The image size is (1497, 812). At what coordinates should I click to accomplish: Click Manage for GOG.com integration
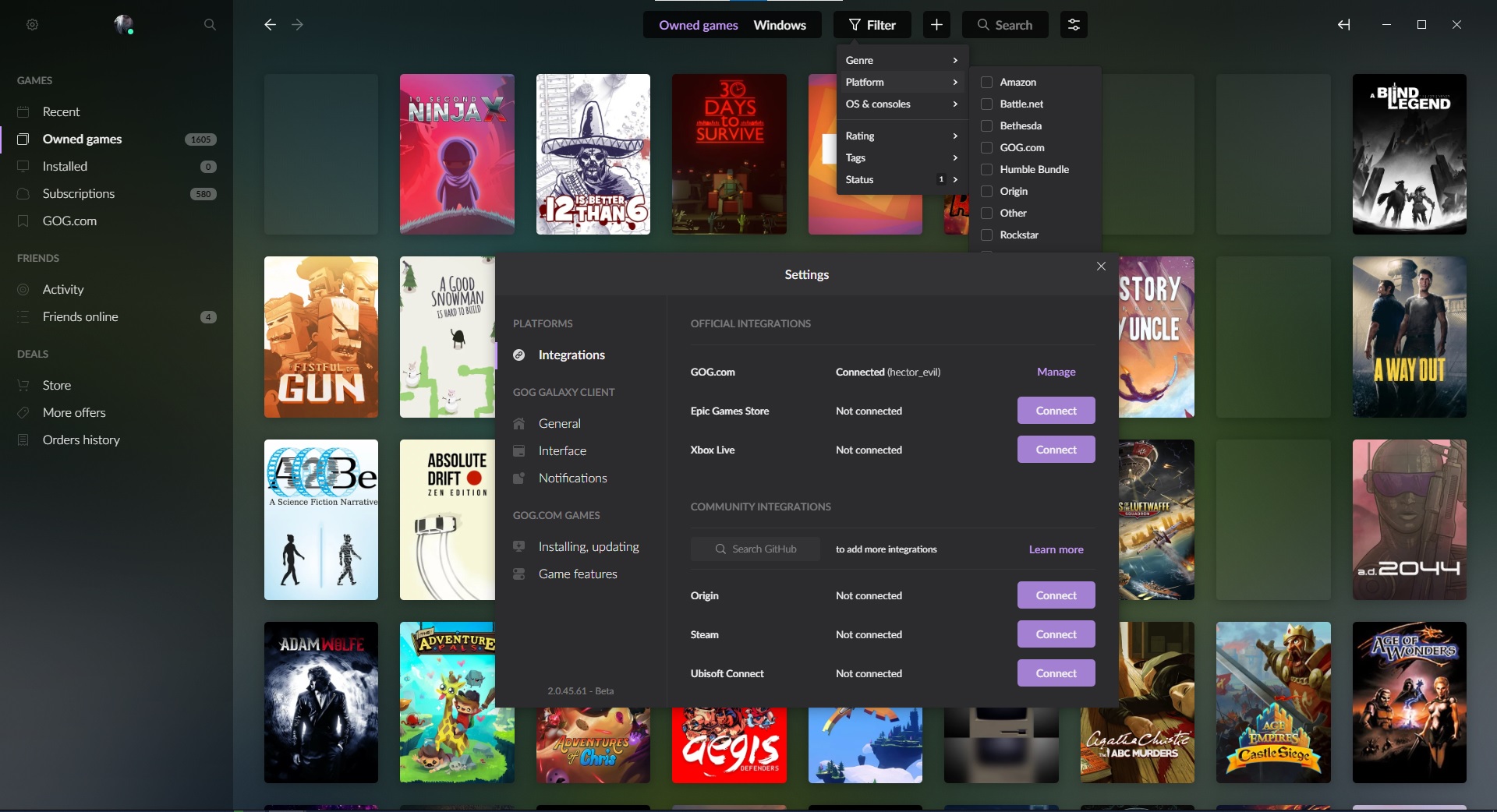tap(1056, 372)
